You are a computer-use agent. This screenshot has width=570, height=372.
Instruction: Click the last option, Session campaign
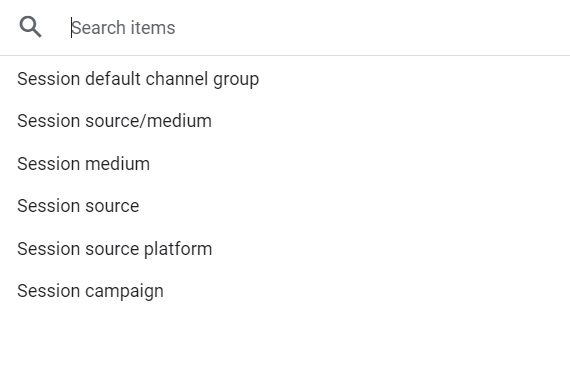pos(285,291)
